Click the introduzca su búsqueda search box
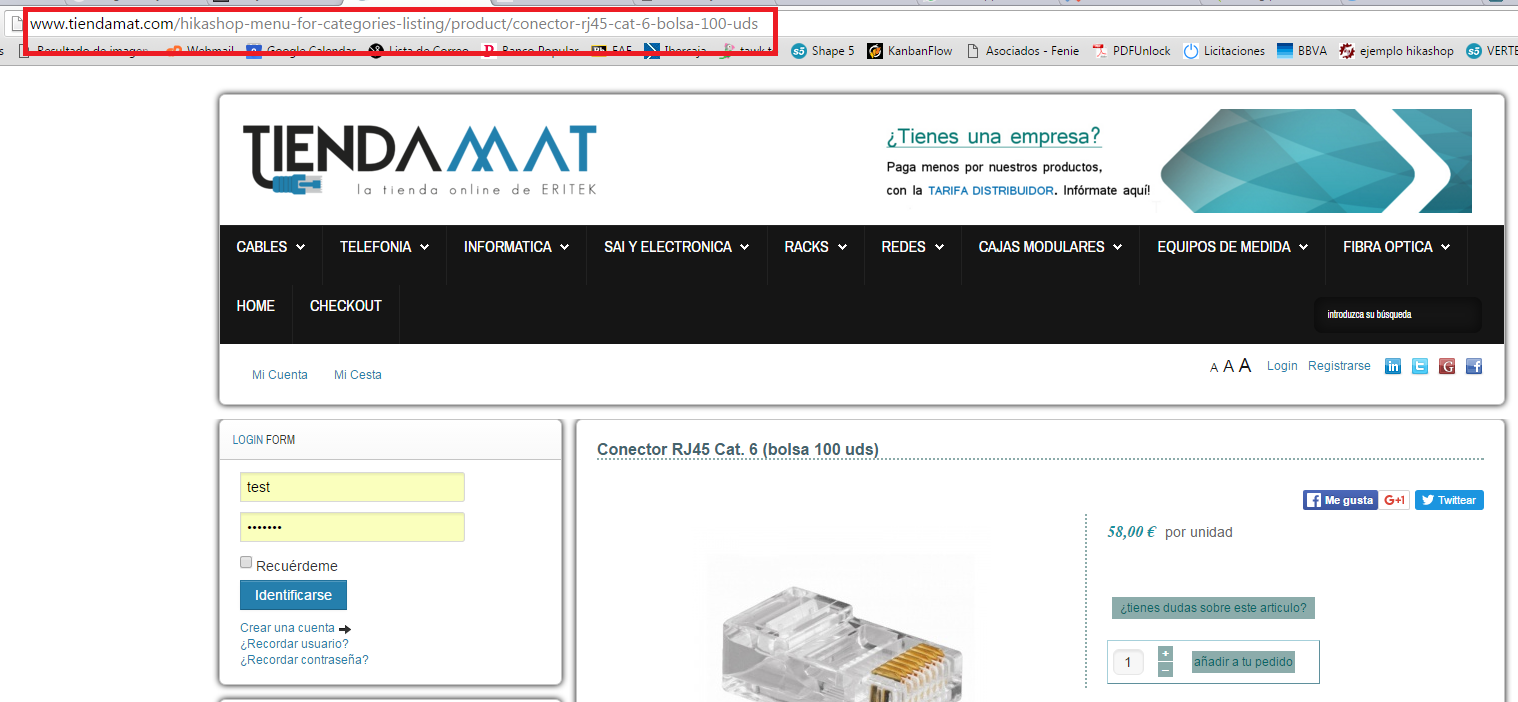 (x=1397, y=314)
